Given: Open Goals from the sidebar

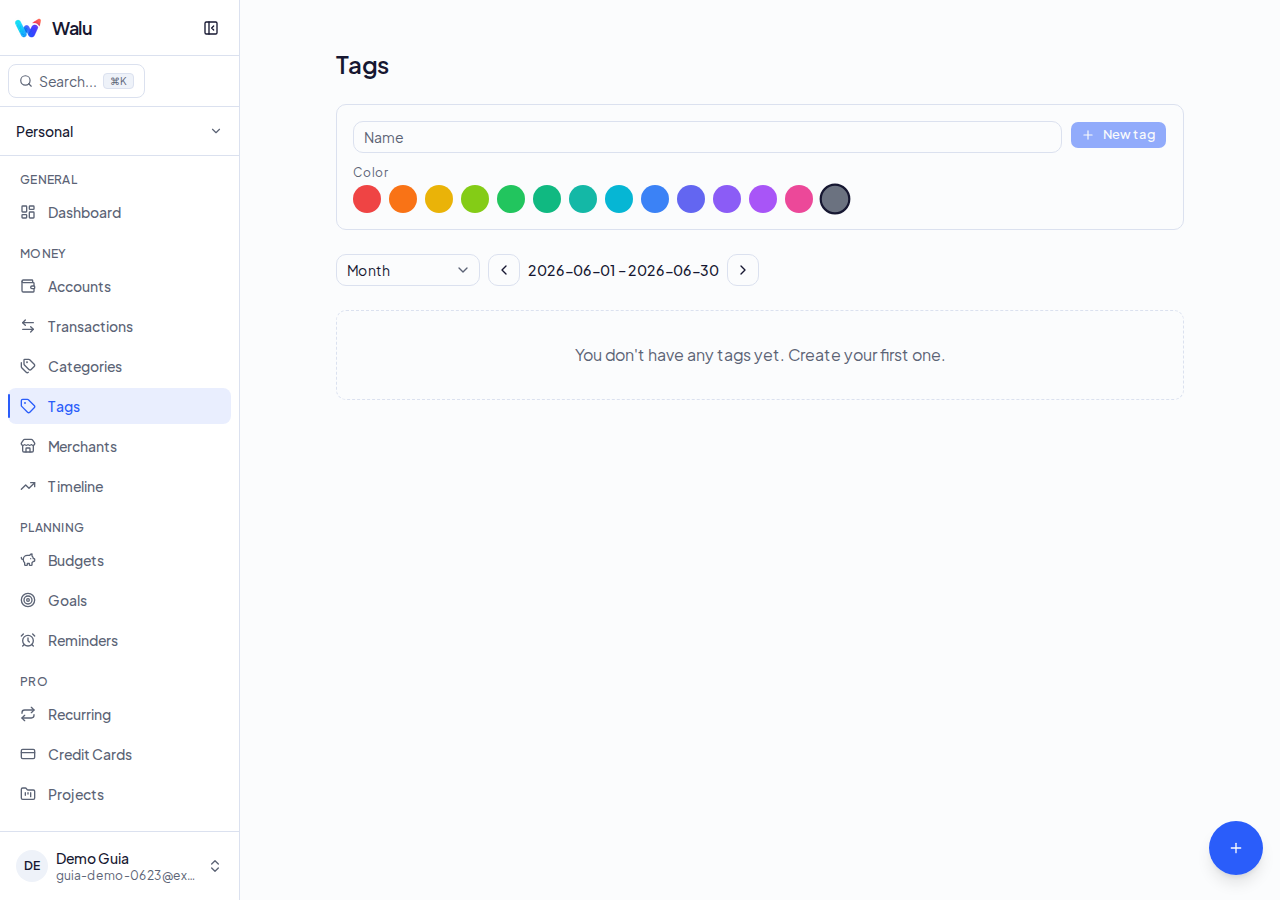Looking at the screenshot, I should coord(119,600).
